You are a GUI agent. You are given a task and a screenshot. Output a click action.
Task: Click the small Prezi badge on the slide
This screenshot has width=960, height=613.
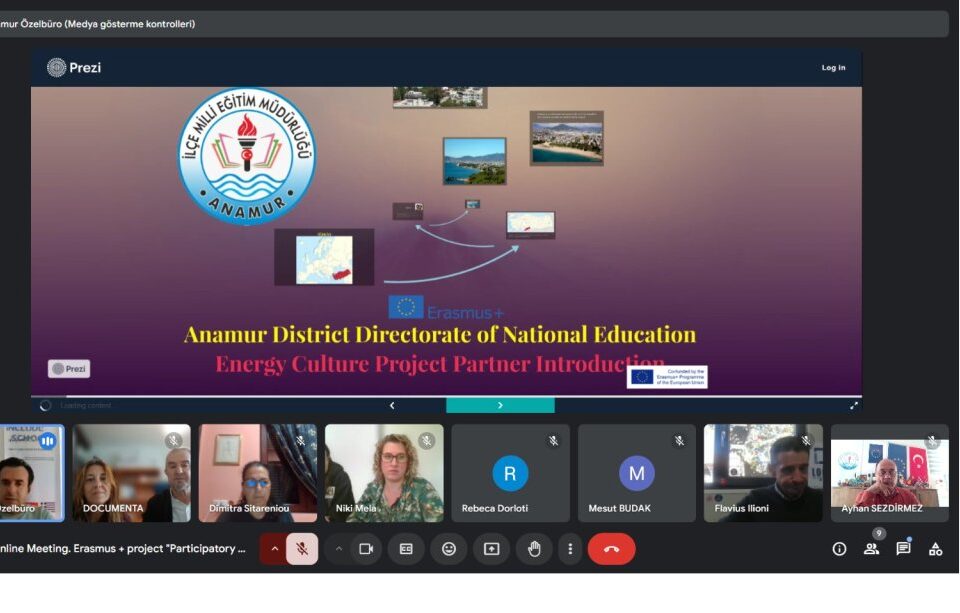point(69,369)
